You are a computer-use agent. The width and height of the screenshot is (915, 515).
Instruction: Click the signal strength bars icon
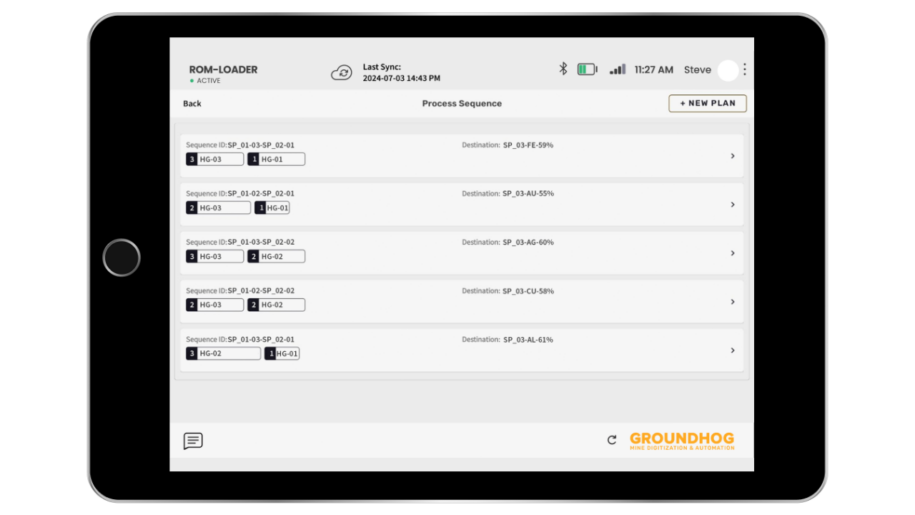point(617,69)
